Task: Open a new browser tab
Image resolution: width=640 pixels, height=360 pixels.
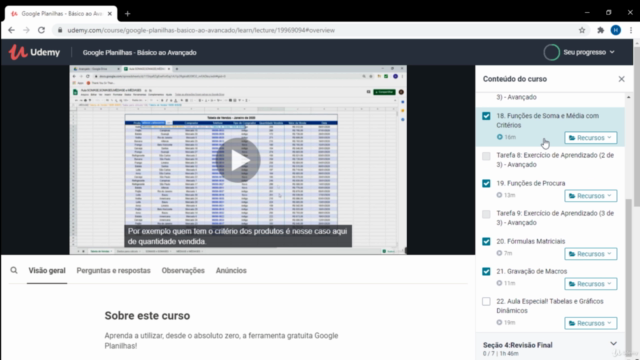Action: (x=127, y=13)
